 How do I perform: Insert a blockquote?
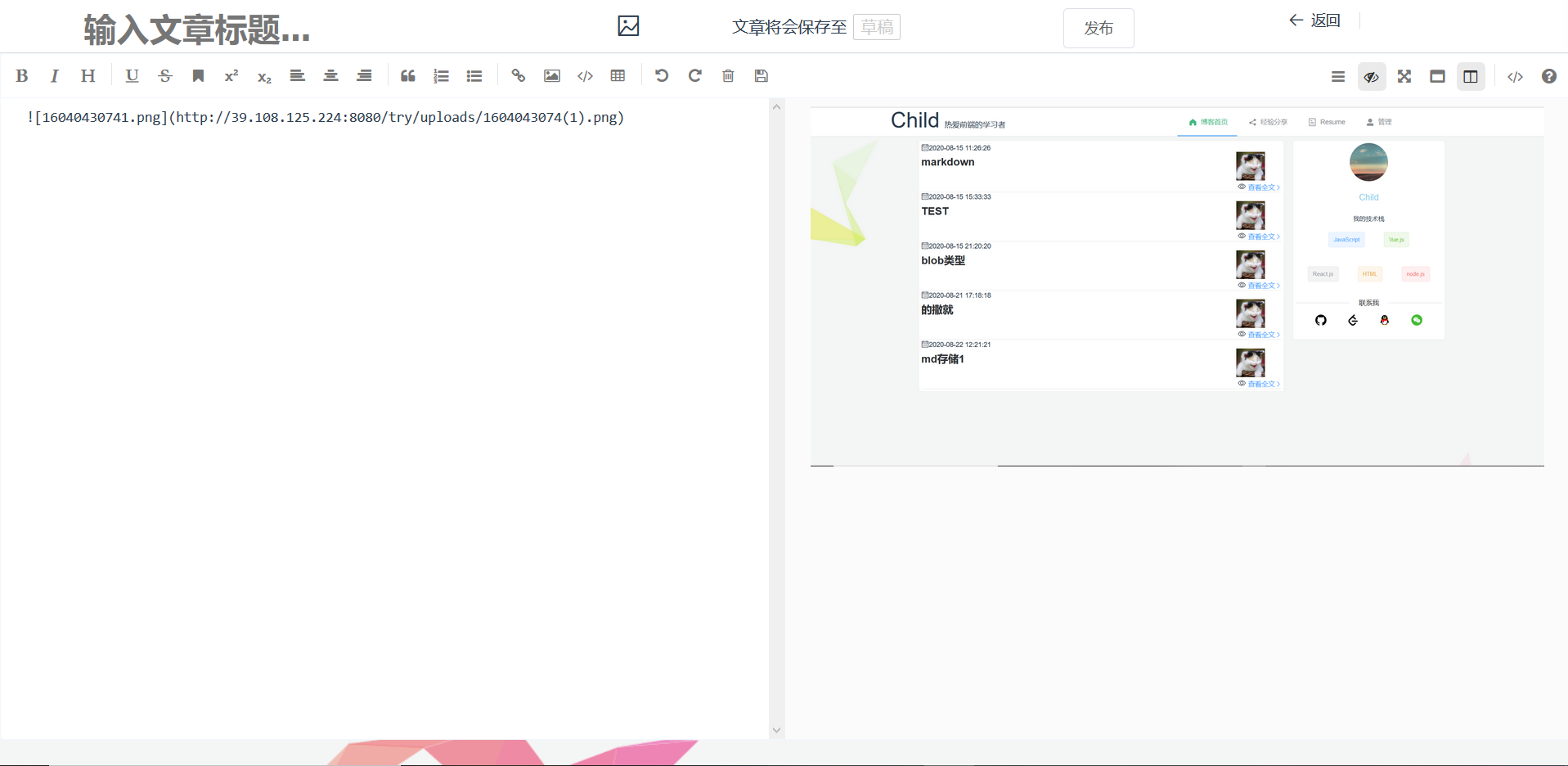pos(408,76)
